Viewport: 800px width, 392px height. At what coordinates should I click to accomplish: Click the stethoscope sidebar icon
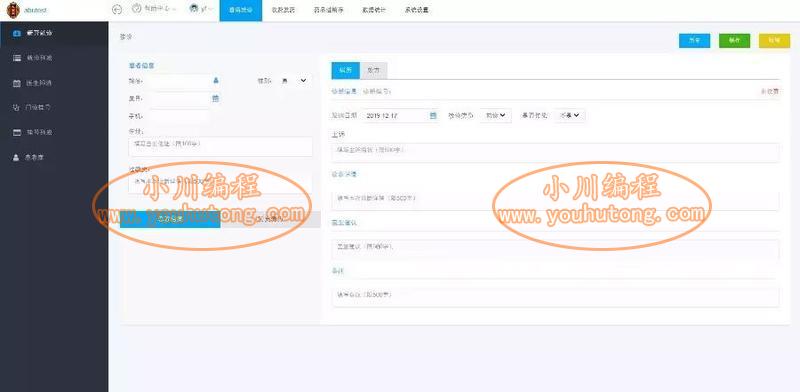(x=17, y=108)
